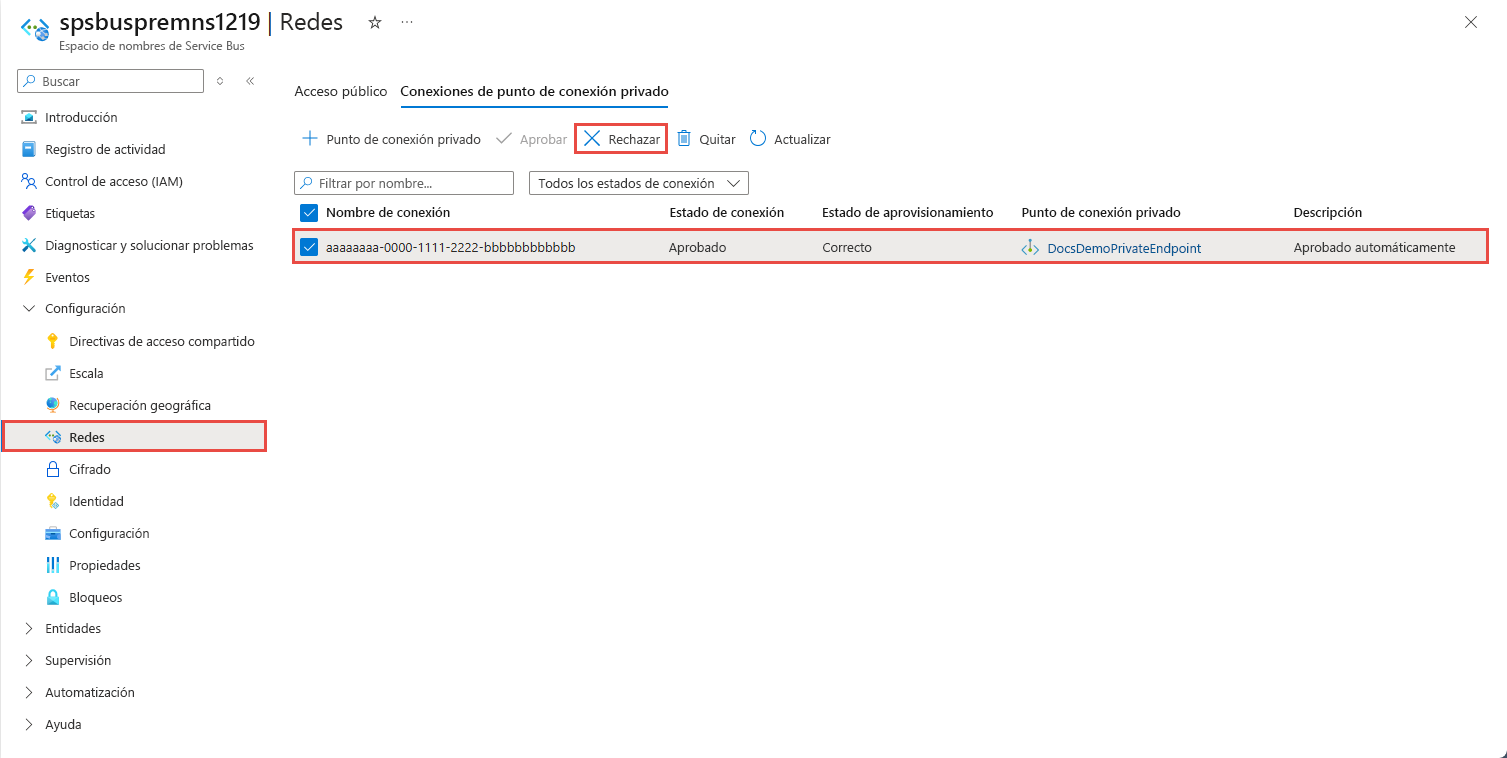The height and width of the screenshot is (758, 1507).
Task: Click the aaaaaaaa-0000-1111-2222-bbbbbbbbbbbb connection name
Action: click(x=451, y=247)
